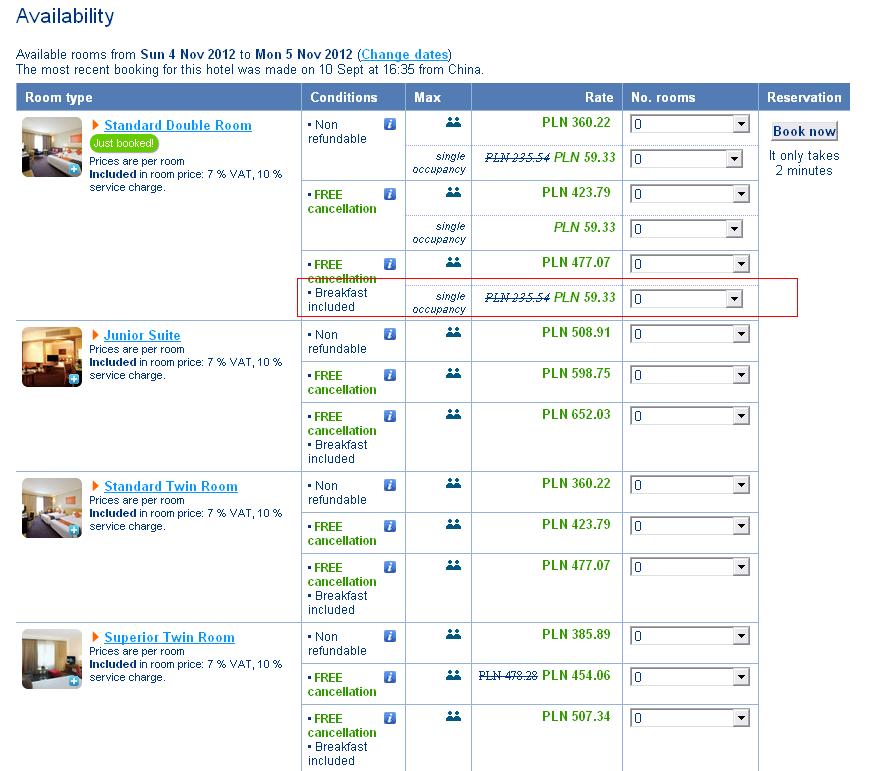Open rooms dropdown for Standard Double PLN 423.79

690,194
